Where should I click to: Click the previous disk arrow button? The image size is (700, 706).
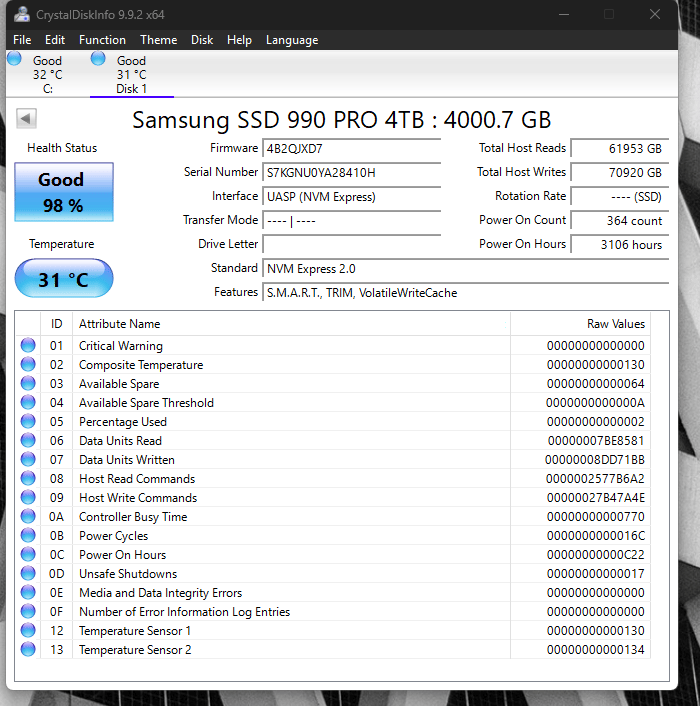coord(26,119)
